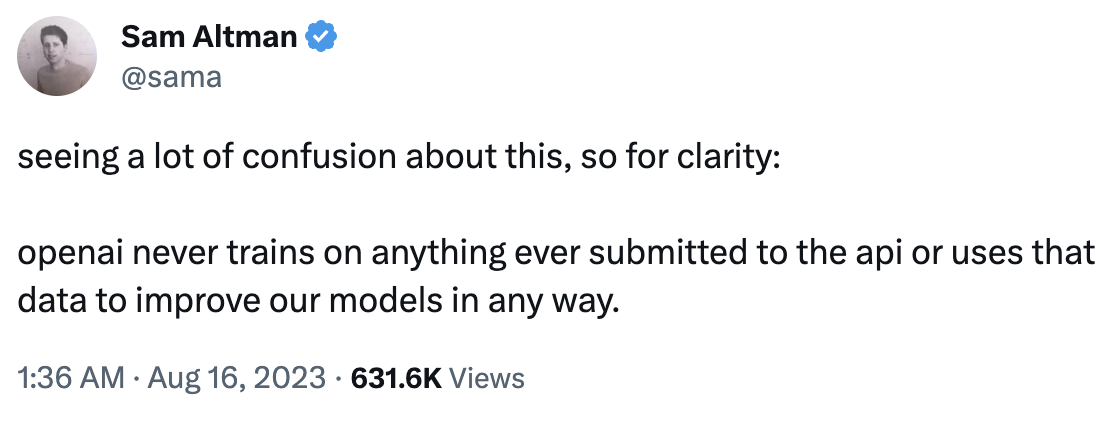Screen dimensions: 1106x428
Task: Click the separator dot after 2023
Action: pos(341,378)
